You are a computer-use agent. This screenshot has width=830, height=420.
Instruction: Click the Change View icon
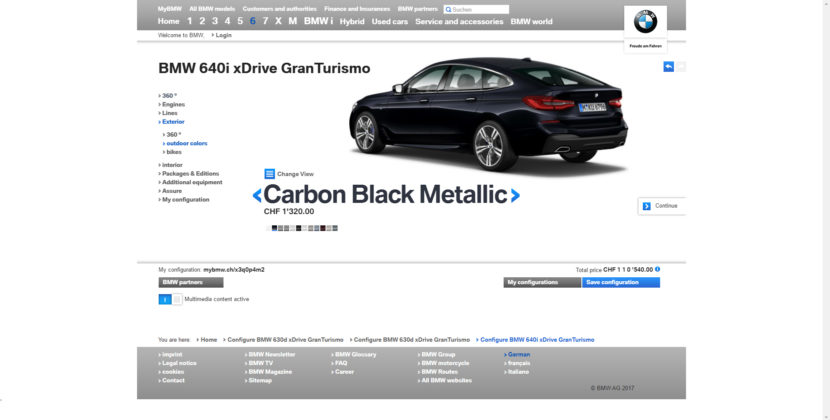(x=269, y=174)
